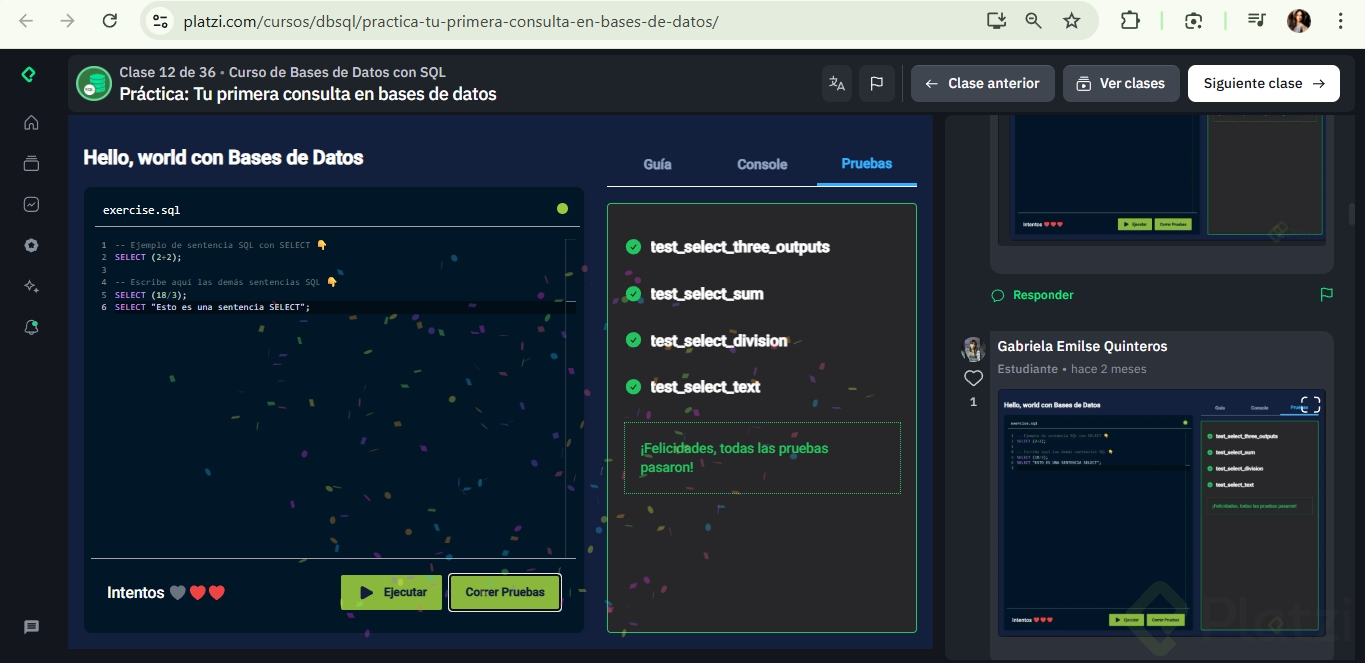Go back with browser back arrow
Screen dimensions: 1365x663
[x=26, y=21]
